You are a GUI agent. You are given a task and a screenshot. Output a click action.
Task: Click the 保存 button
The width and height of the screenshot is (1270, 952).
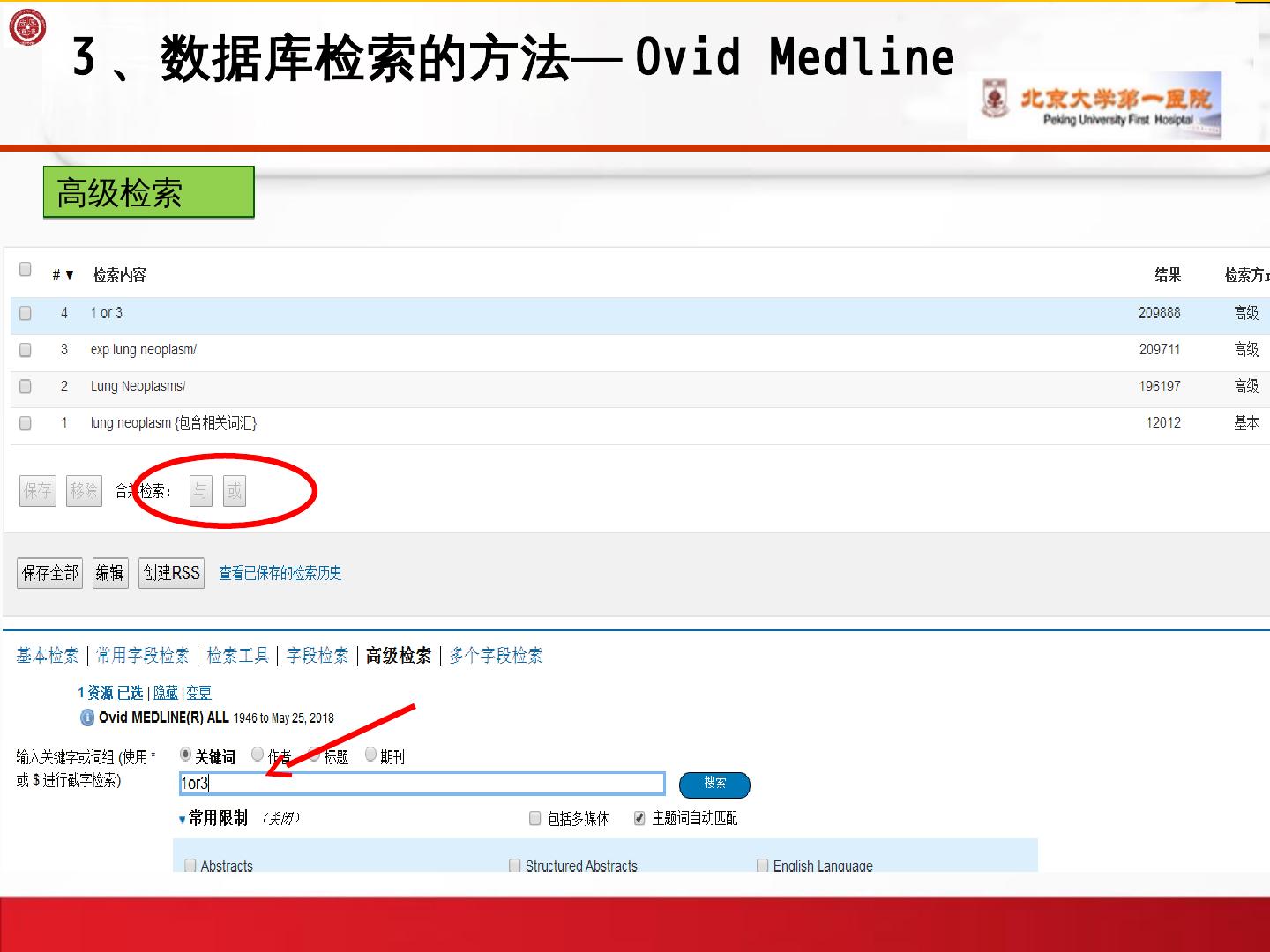pyautogui.click(x=38, y=491)
